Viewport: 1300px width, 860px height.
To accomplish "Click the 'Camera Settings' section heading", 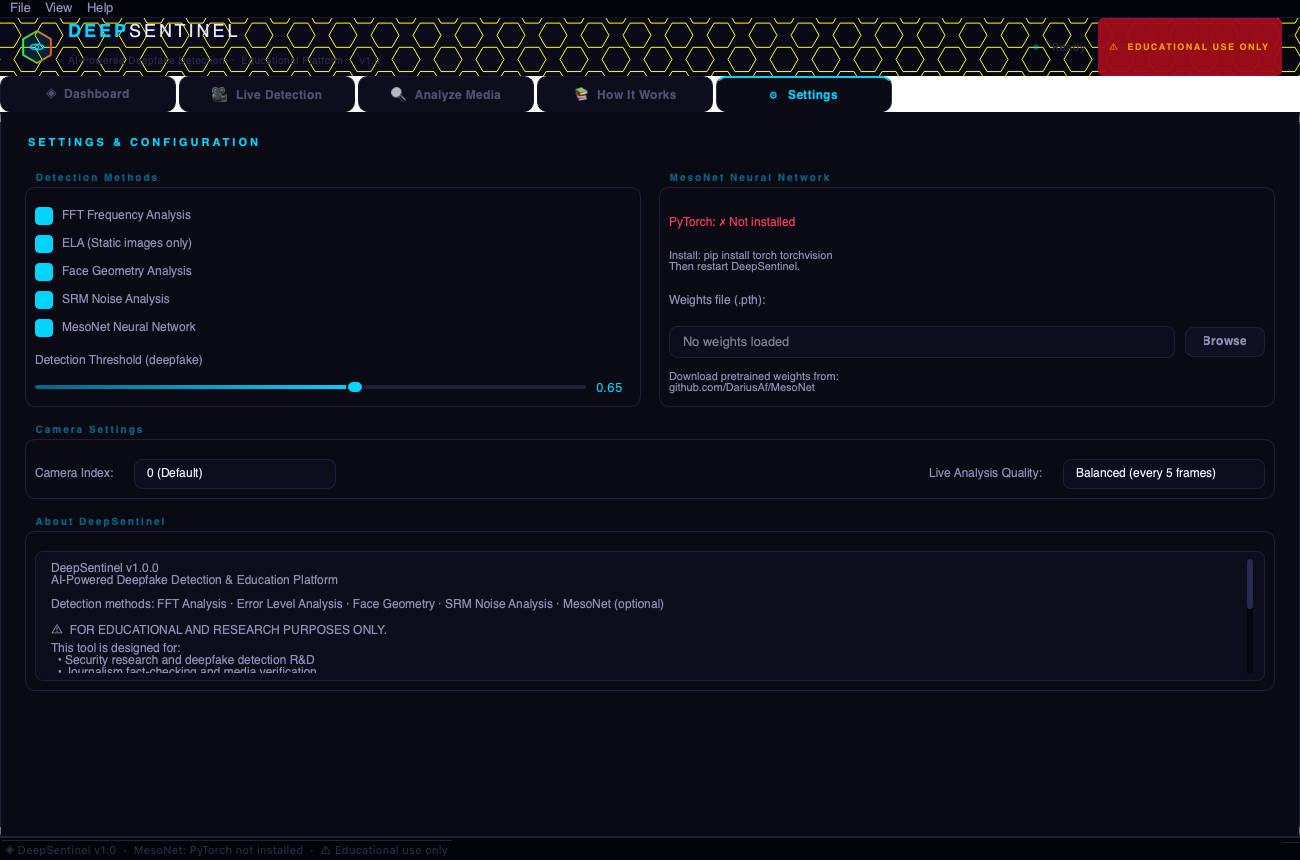I will pyautogui.click(x=89, y=429).
